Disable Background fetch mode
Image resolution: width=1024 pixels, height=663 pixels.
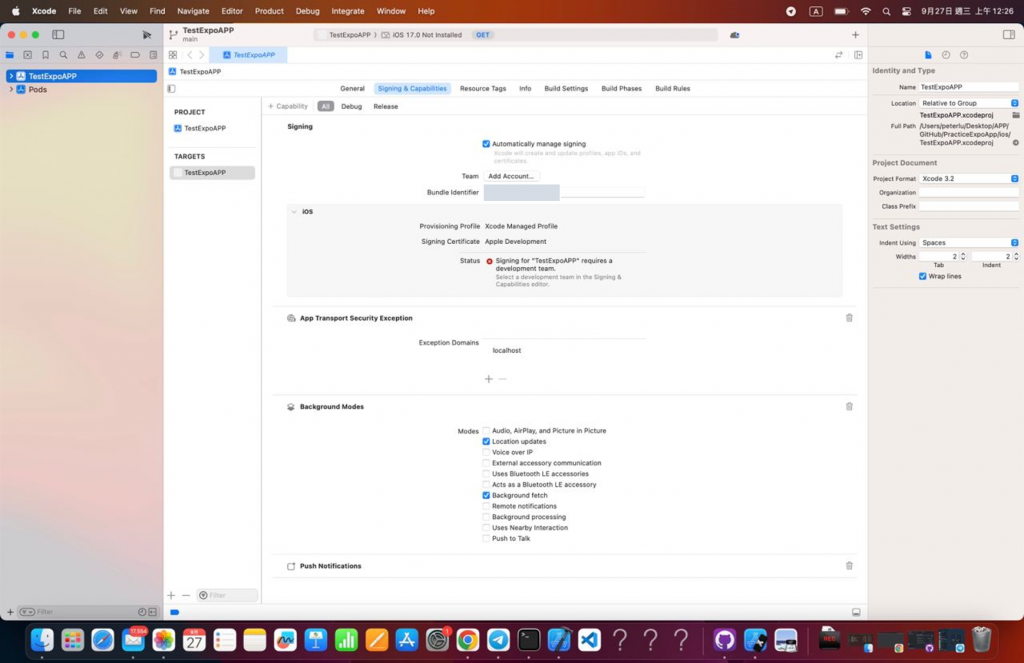pyautogui.click(x=486, y=495)
